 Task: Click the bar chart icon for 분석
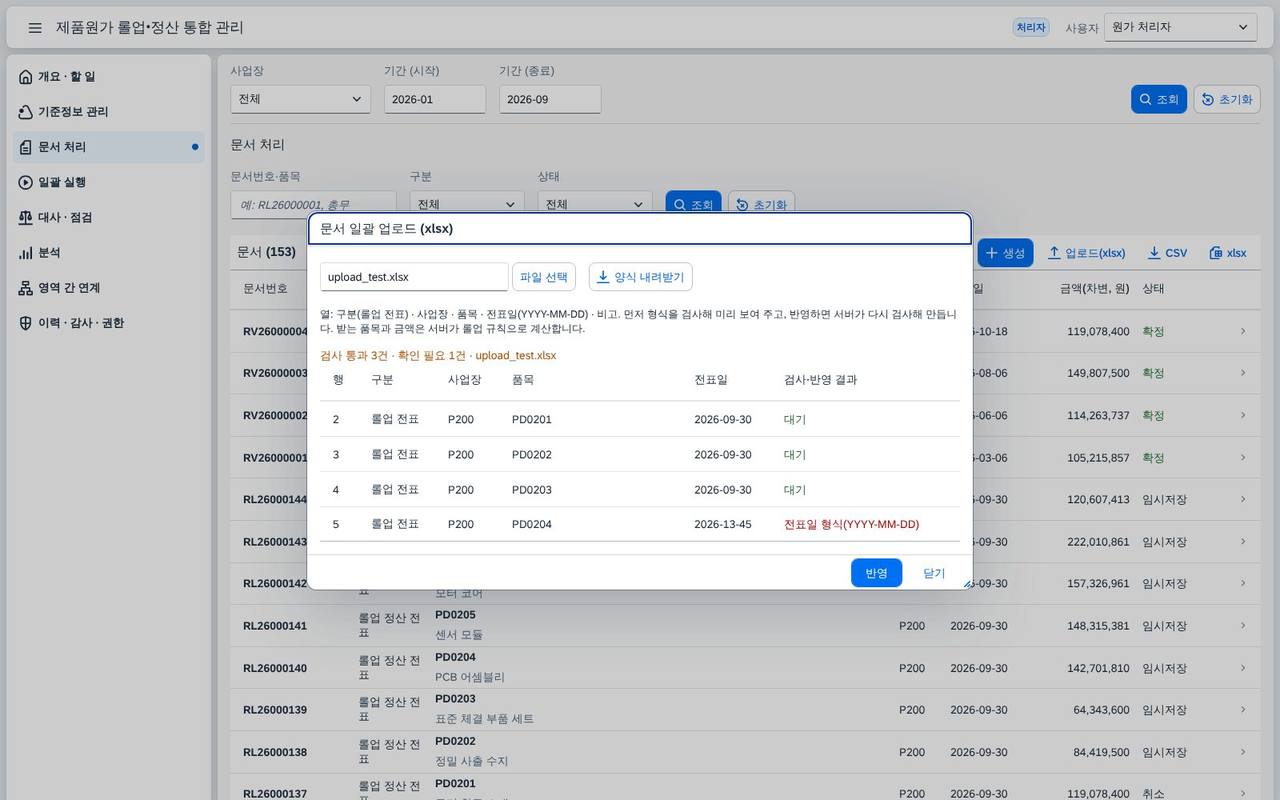tap(26, 253)
